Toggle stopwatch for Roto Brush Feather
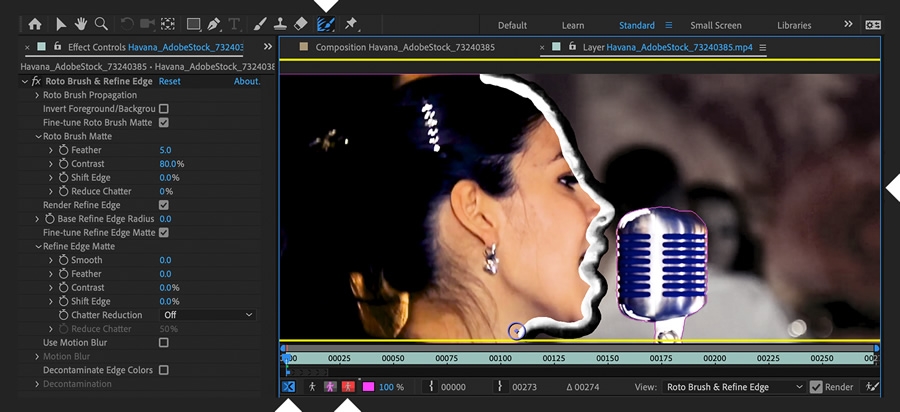Viewport: 900px width, 412px height. 63,150
